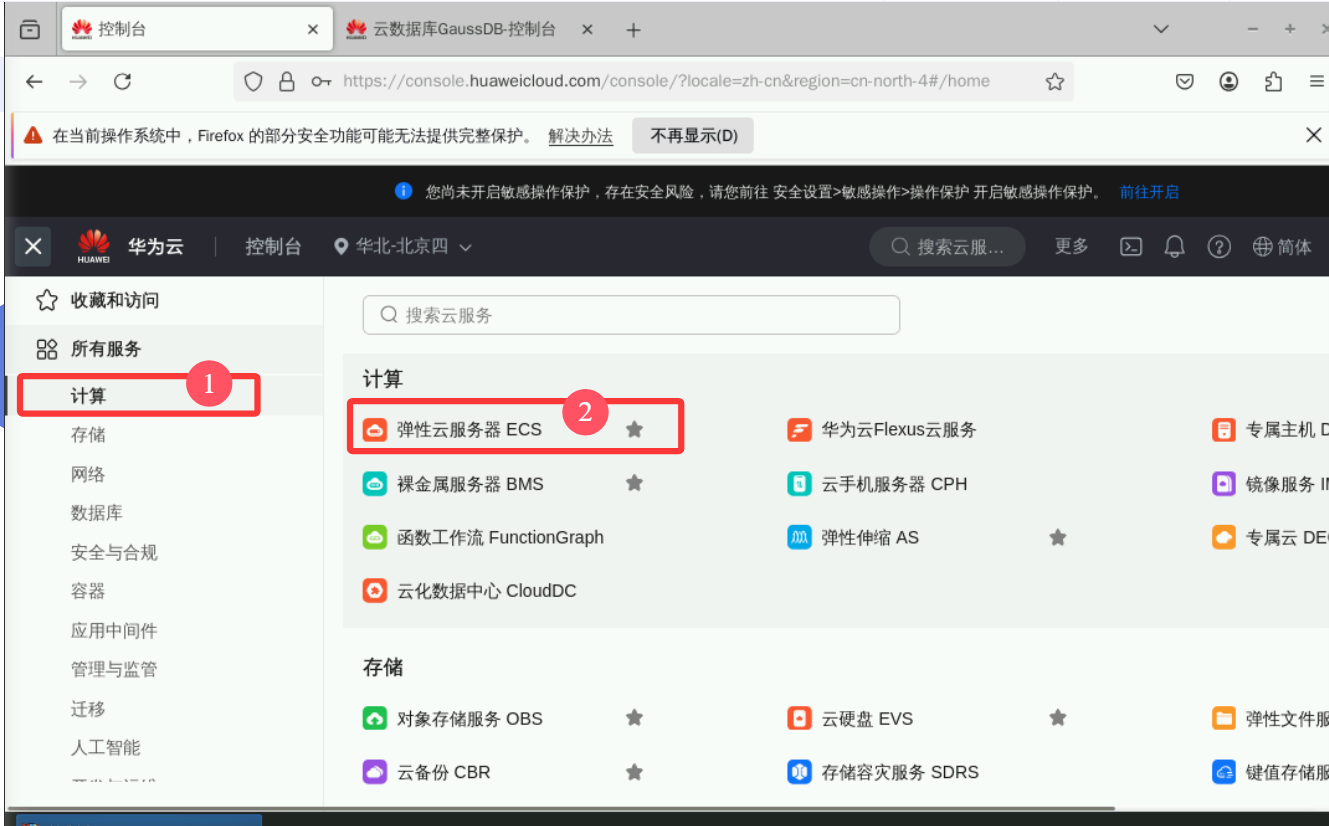The width and height of the screenshot is (1329, 826).
Task: Close the service menu with X icon
Action: pyautogui.click(x=33, y=246)
